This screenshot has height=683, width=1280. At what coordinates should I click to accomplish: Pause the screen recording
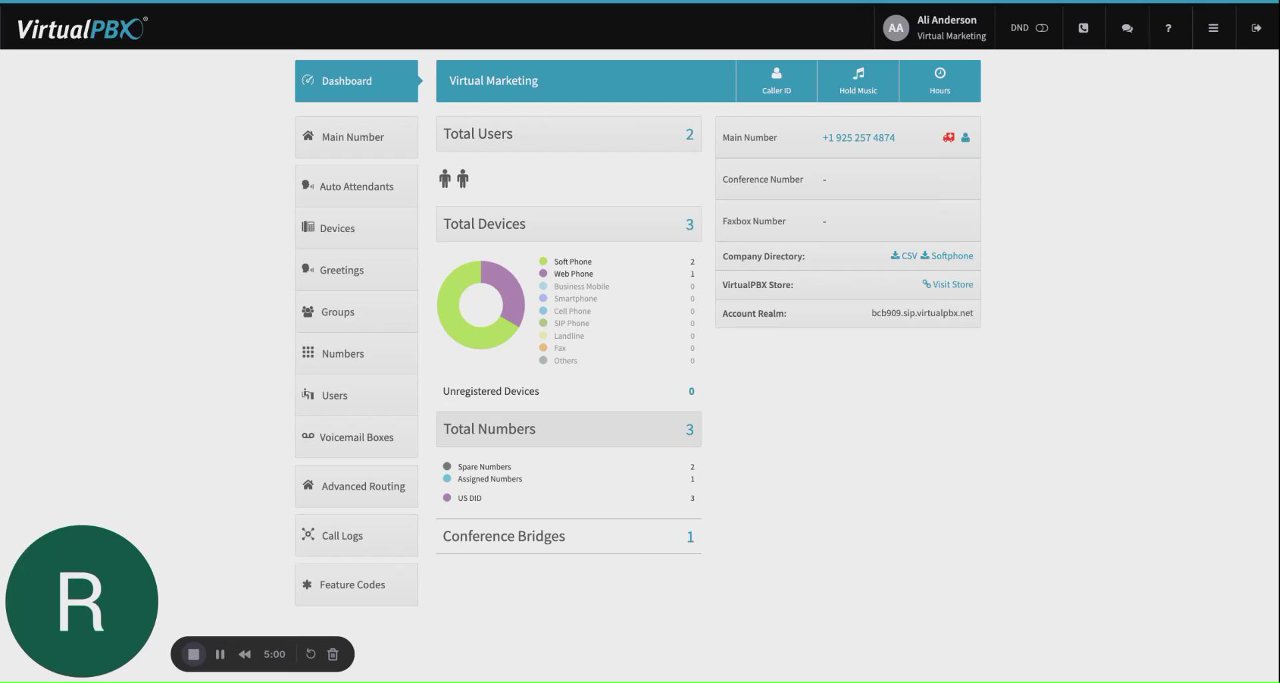220,654
